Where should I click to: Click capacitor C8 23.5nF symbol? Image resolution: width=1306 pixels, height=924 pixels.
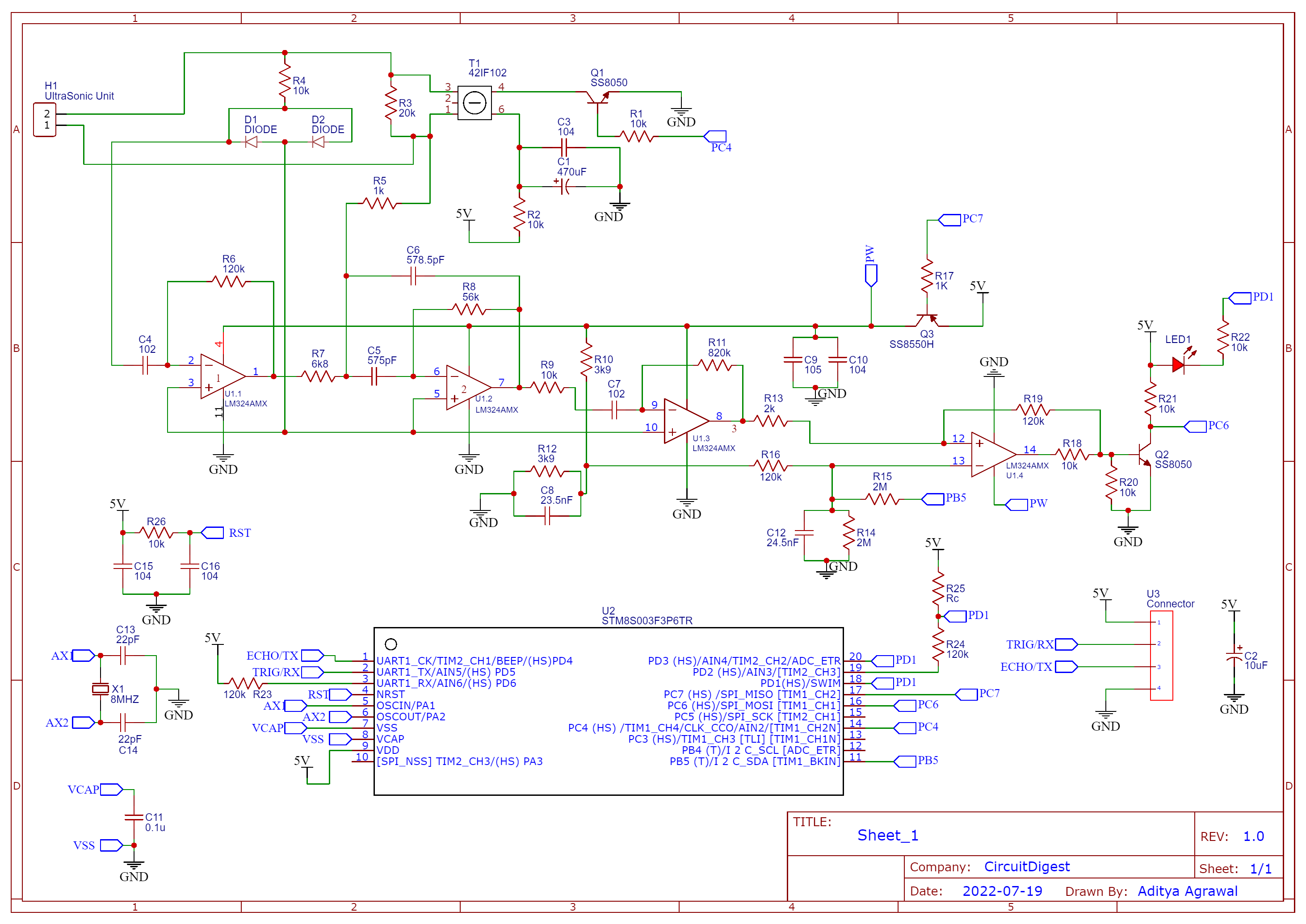click(547, 516)
